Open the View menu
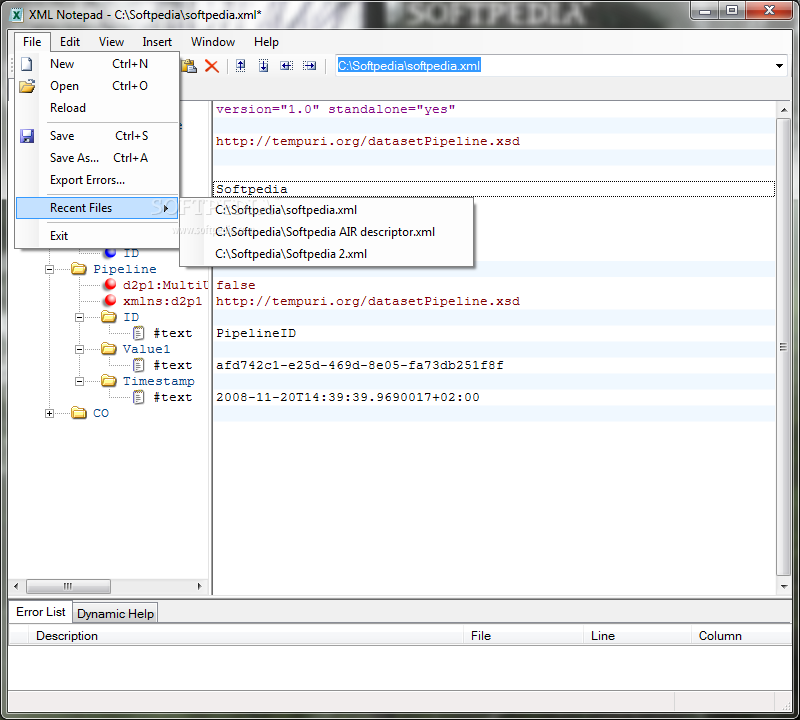The image size is (800, 720). pos(111,42)
